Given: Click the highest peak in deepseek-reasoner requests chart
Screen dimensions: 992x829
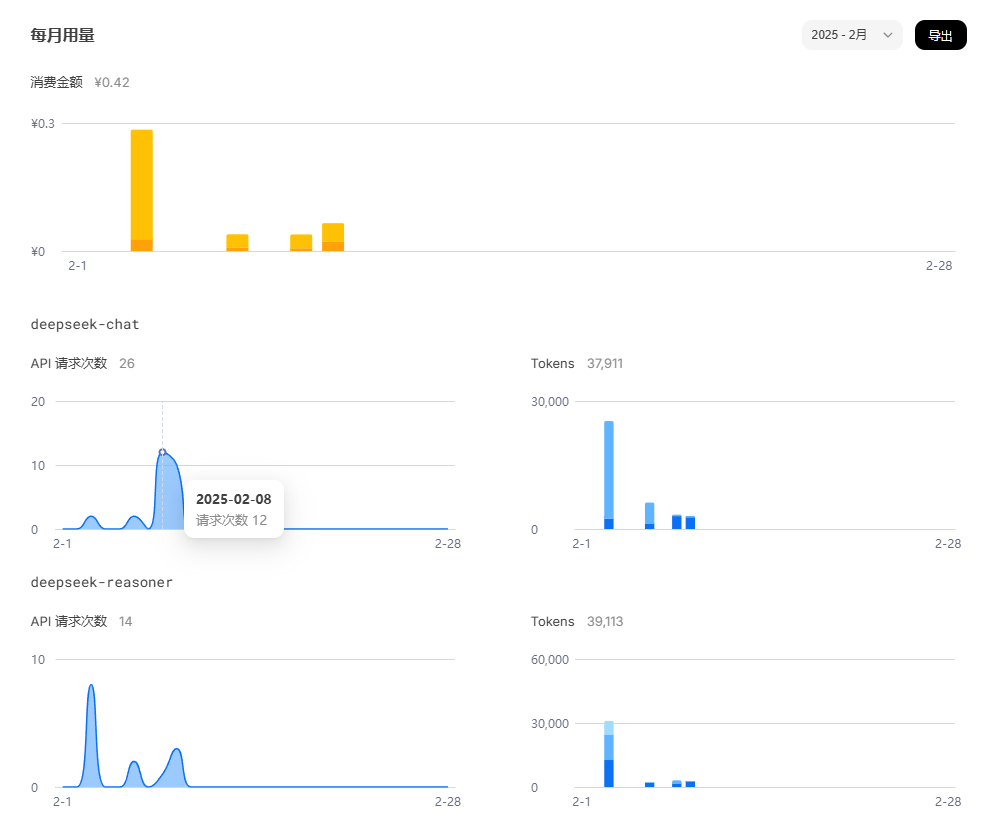Looking at the screenshot, I should [91, 685].
